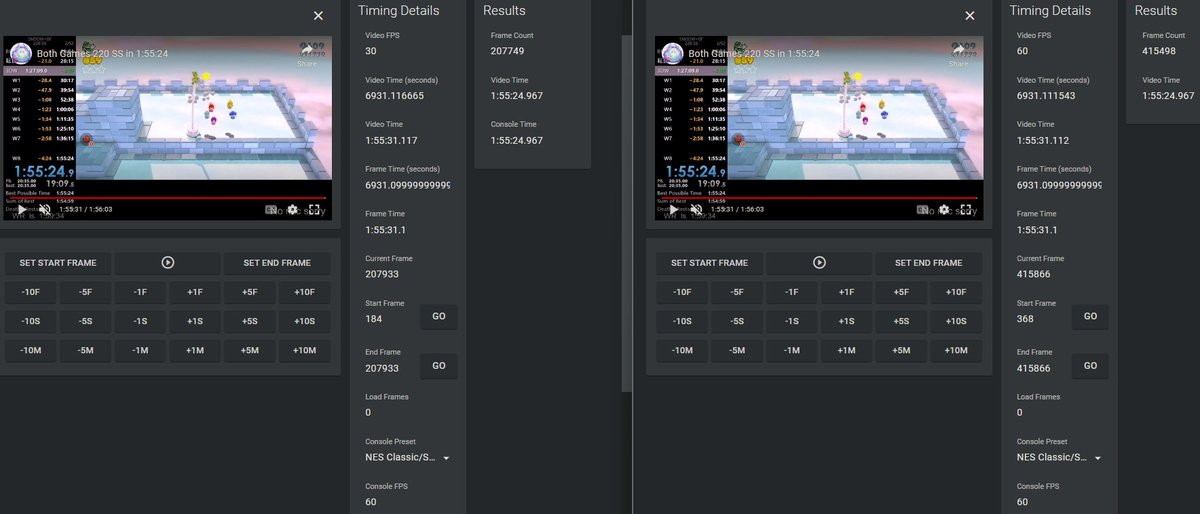Screen dimensions: 1200x514
Task: Advance one frame with +1F in 30 FPS window
Action: point(195,292)
